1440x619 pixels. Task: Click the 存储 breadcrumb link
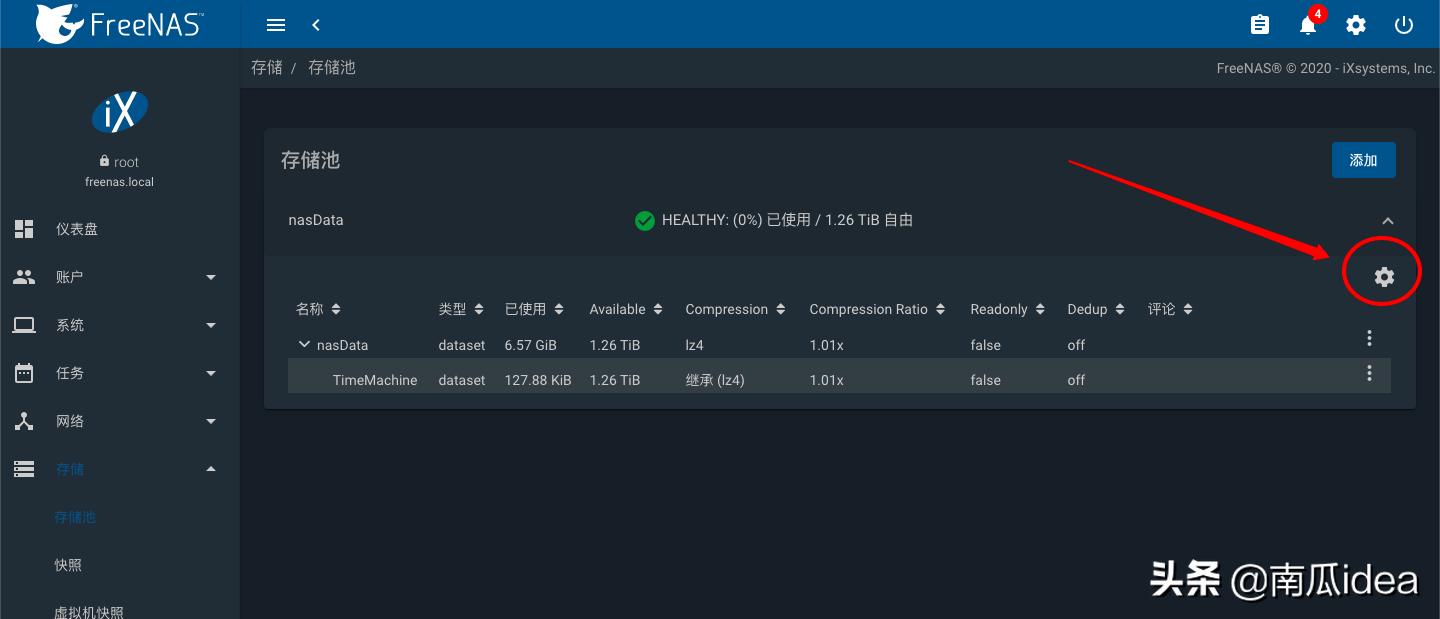(x=267, y=67)
